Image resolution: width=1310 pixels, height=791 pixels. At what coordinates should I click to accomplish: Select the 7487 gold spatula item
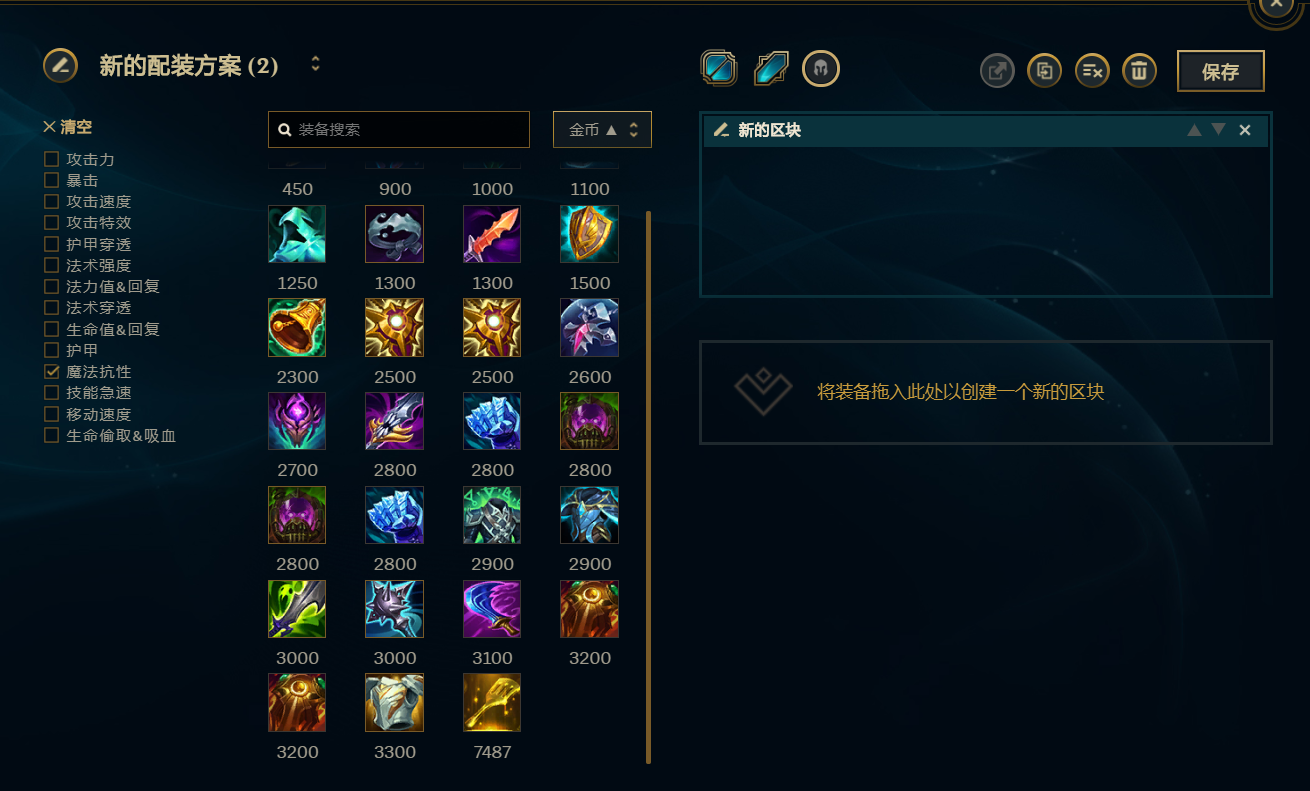[492, 702]
